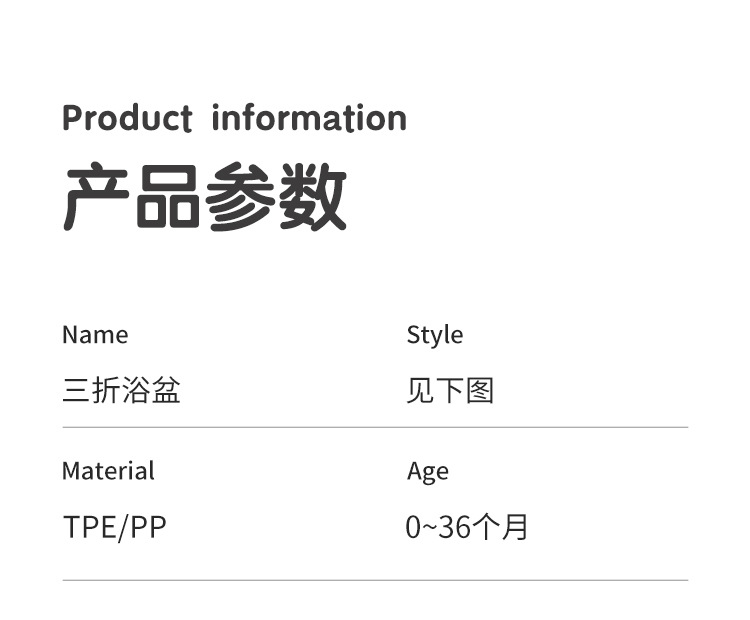Click the TPE/PP material value
The image size is (750, 620).
pyautogui.click(x=114, y=527)
